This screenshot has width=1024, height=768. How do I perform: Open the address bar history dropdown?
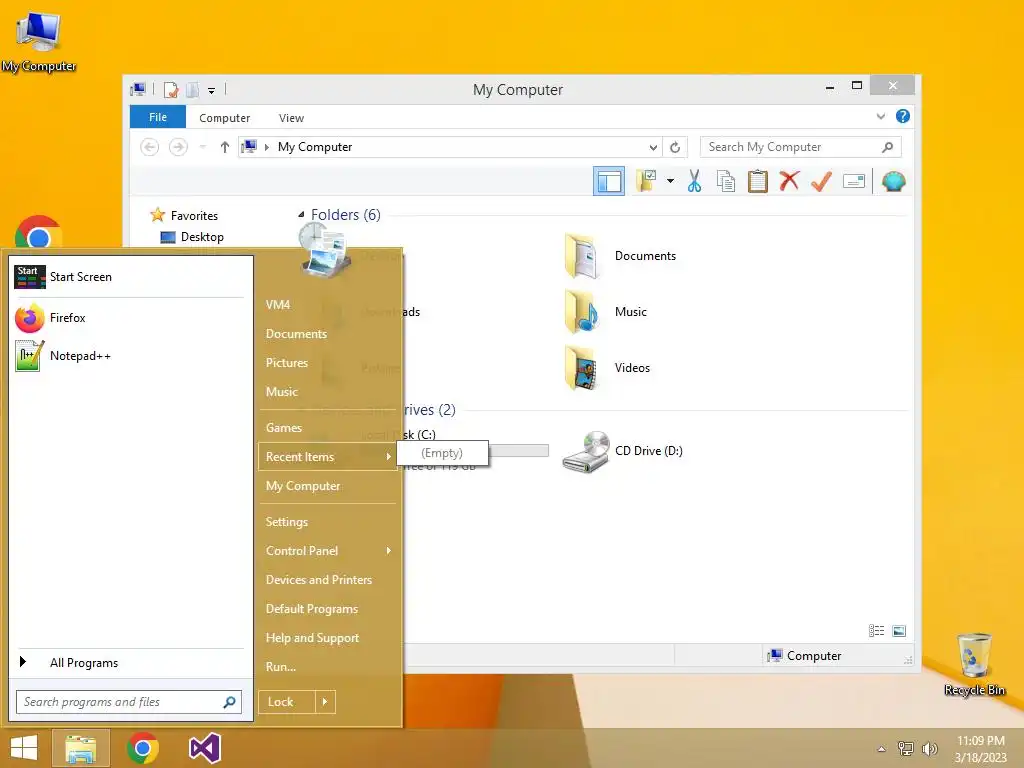[x=653, y=147]
